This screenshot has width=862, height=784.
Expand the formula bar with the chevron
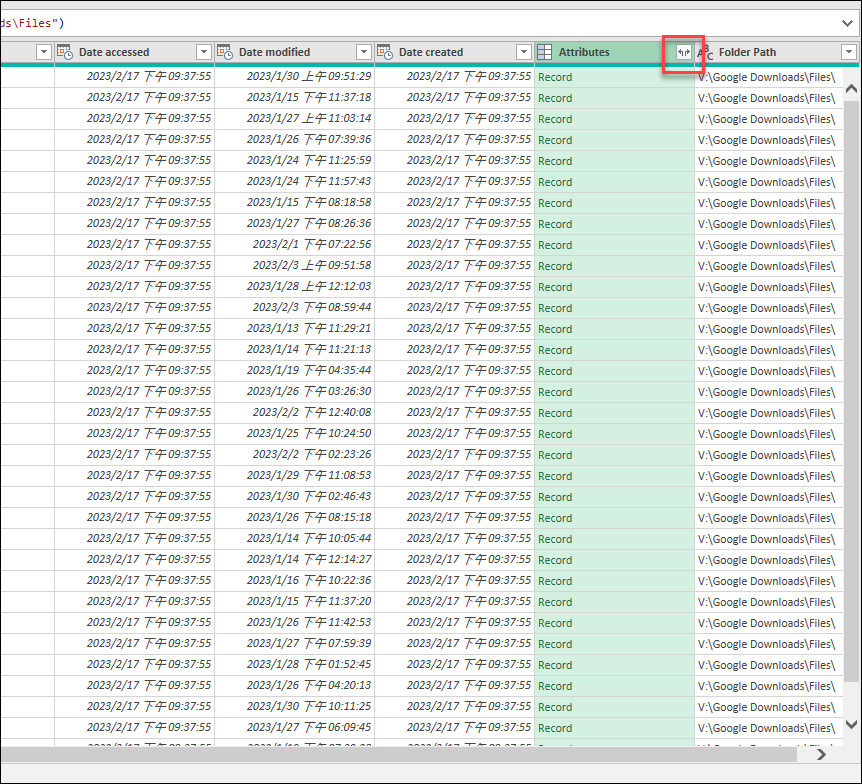(847, 23)
